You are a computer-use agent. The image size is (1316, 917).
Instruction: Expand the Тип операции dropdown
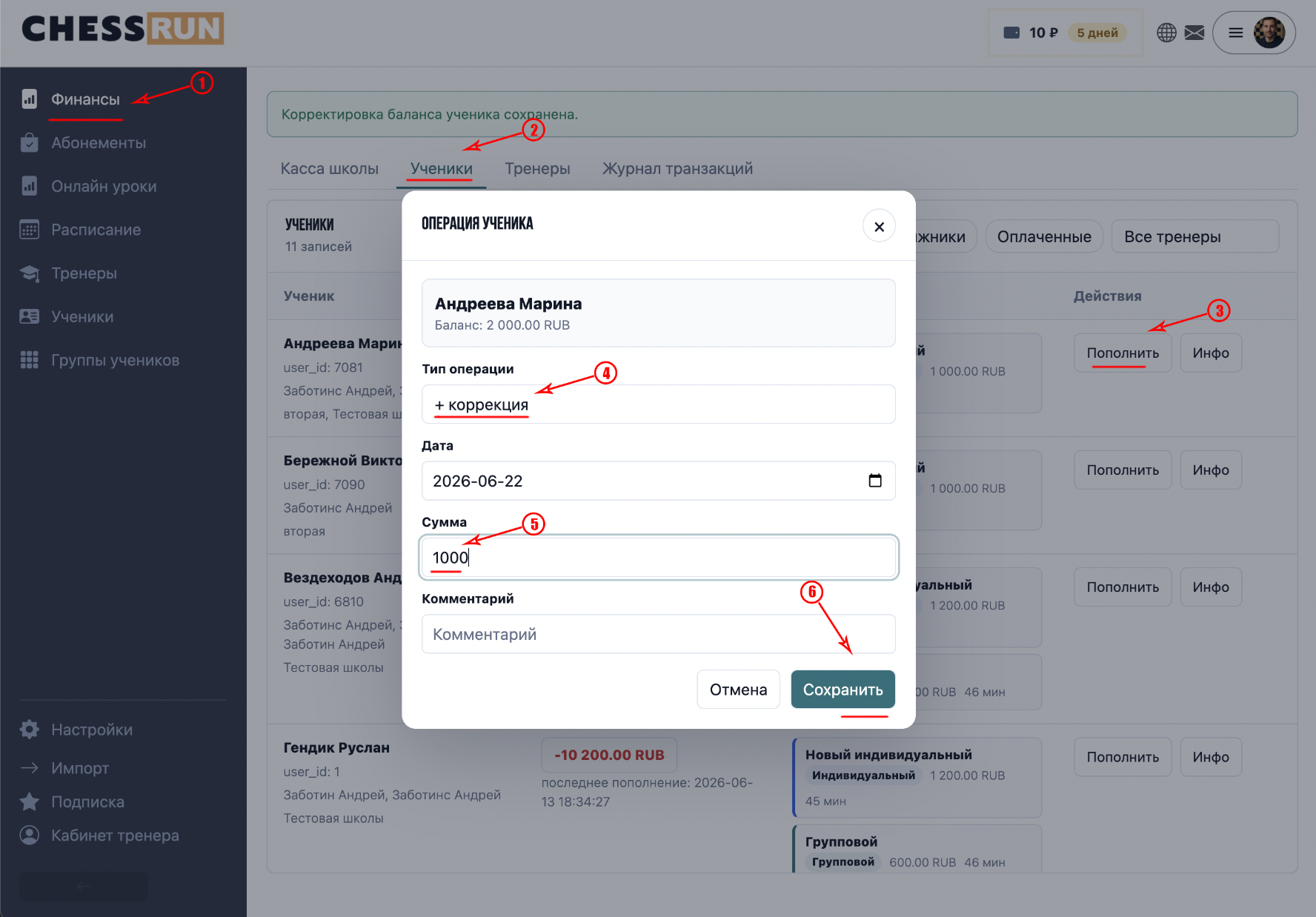tap(658, 404)
